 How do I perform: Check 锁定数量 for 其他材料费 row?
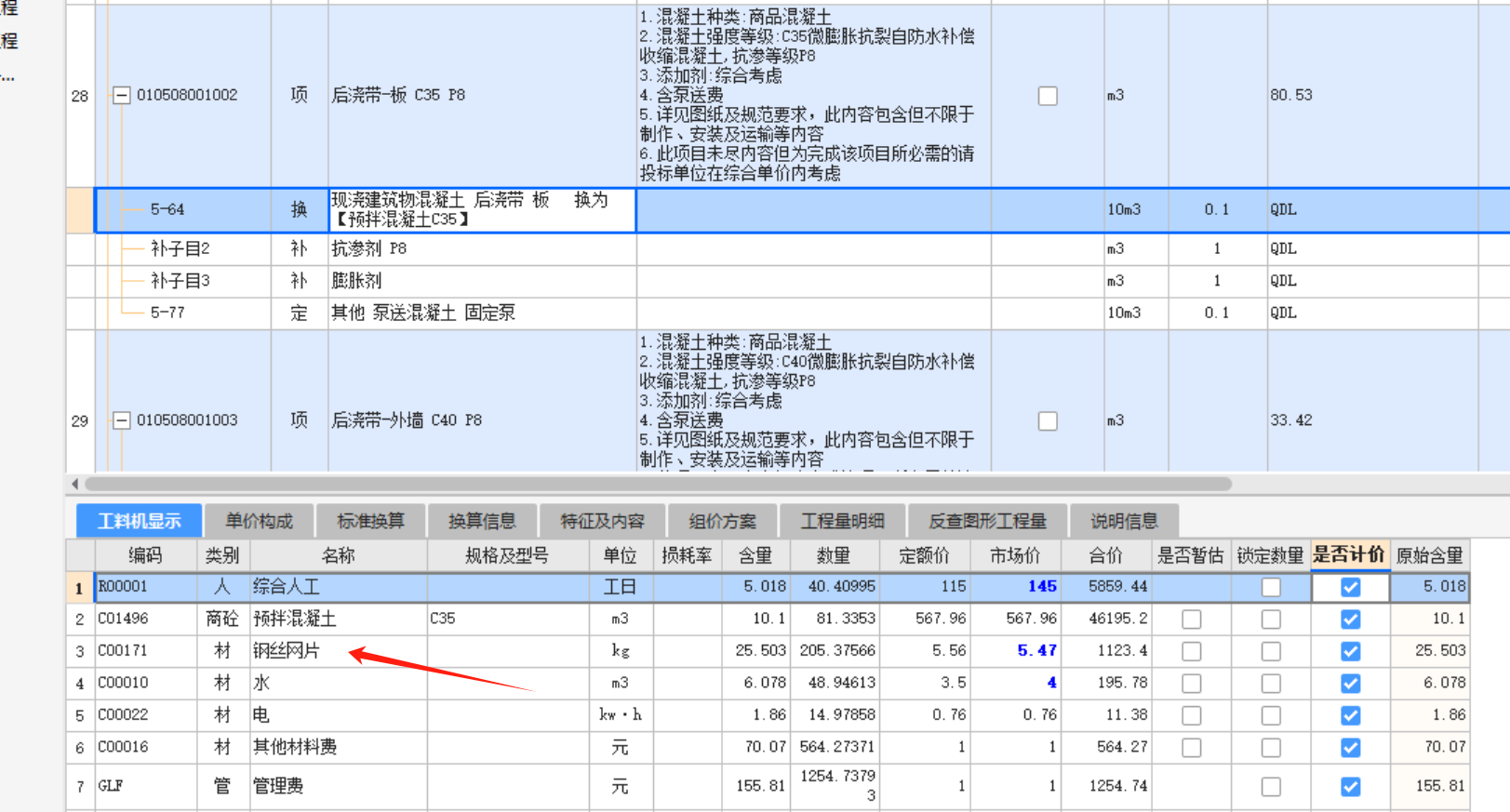(1271, 748)
